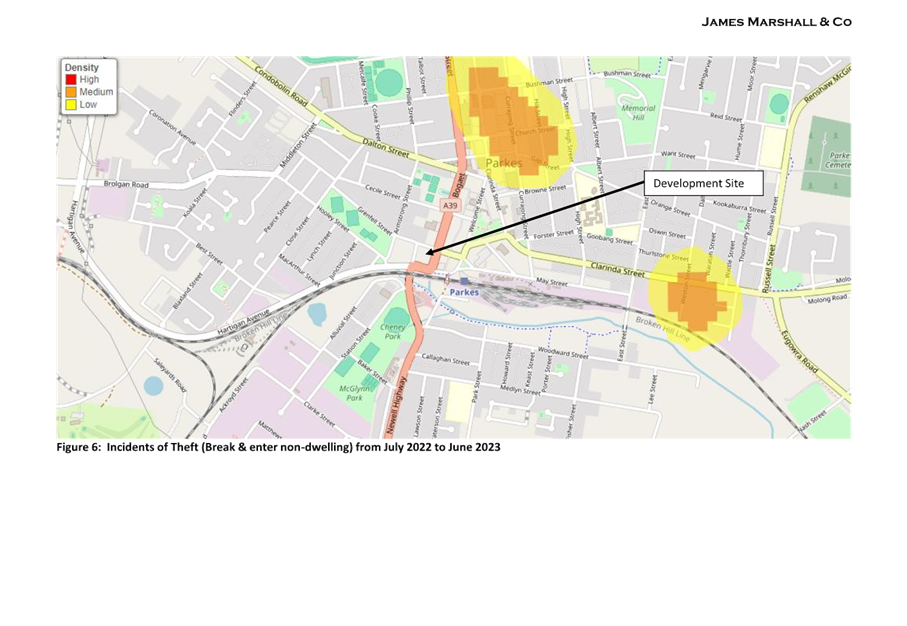Click the 'Want Street' label
The width and height of the screenshot is (907, 626).
click(678, 155)
